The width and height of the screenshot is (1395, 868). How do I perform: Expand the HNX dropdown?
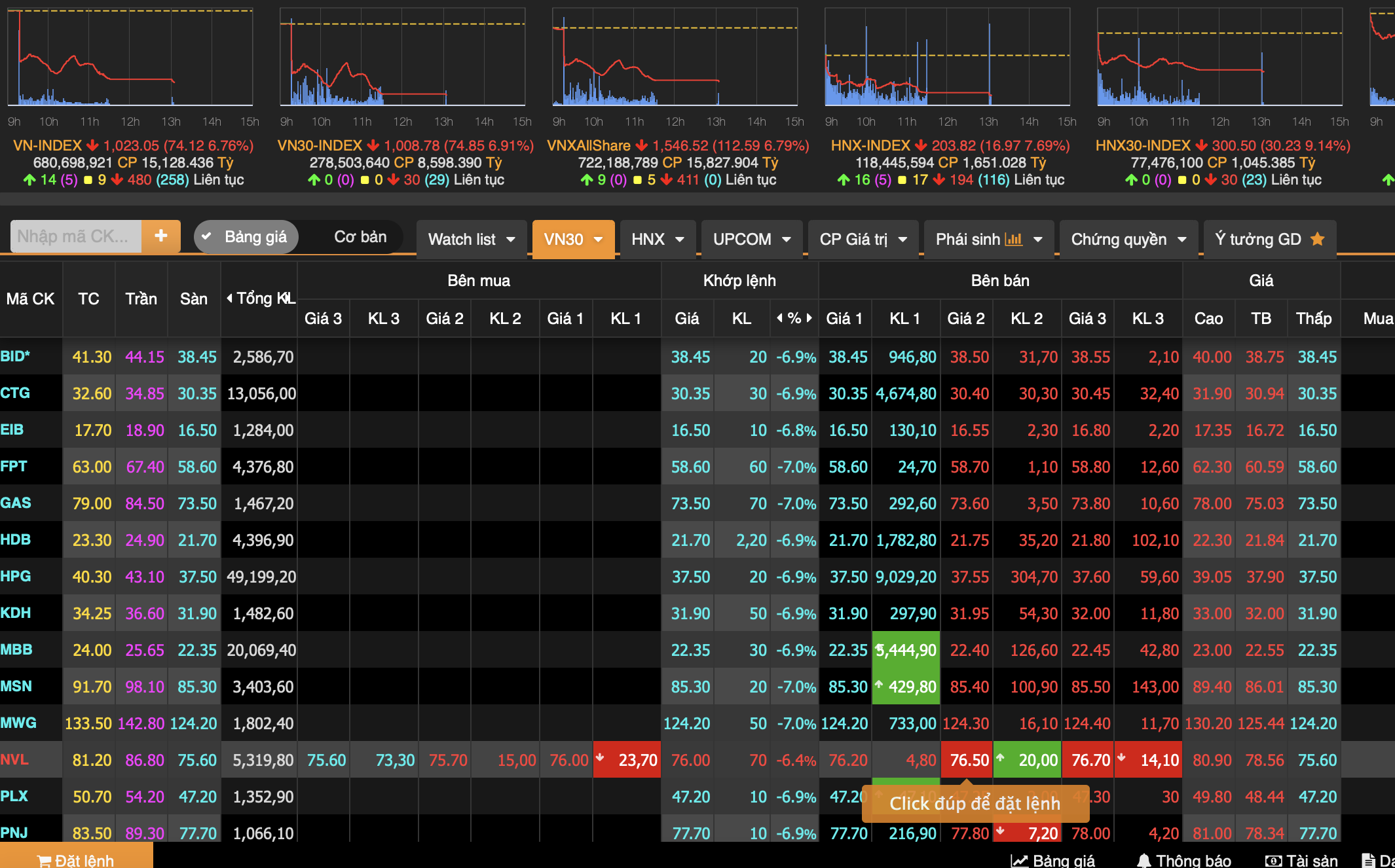[658, 240]
